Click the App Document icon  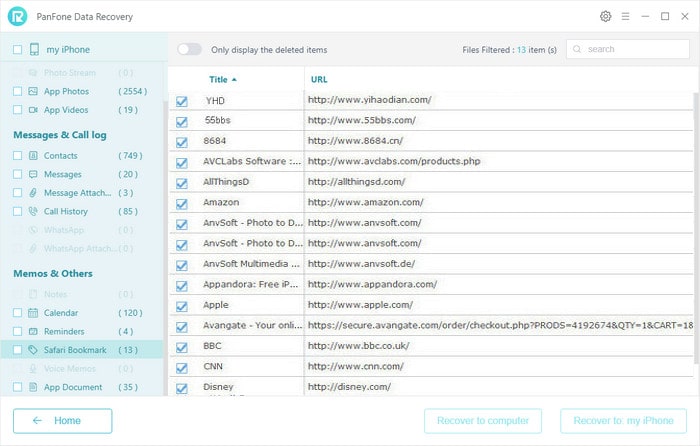pos(33,387)
